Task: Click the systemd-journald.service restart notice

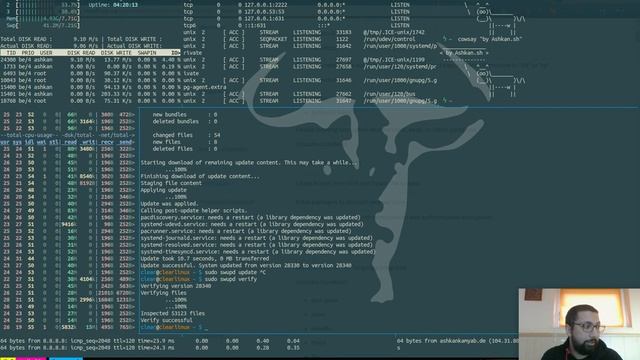Action: click(257, 238)
